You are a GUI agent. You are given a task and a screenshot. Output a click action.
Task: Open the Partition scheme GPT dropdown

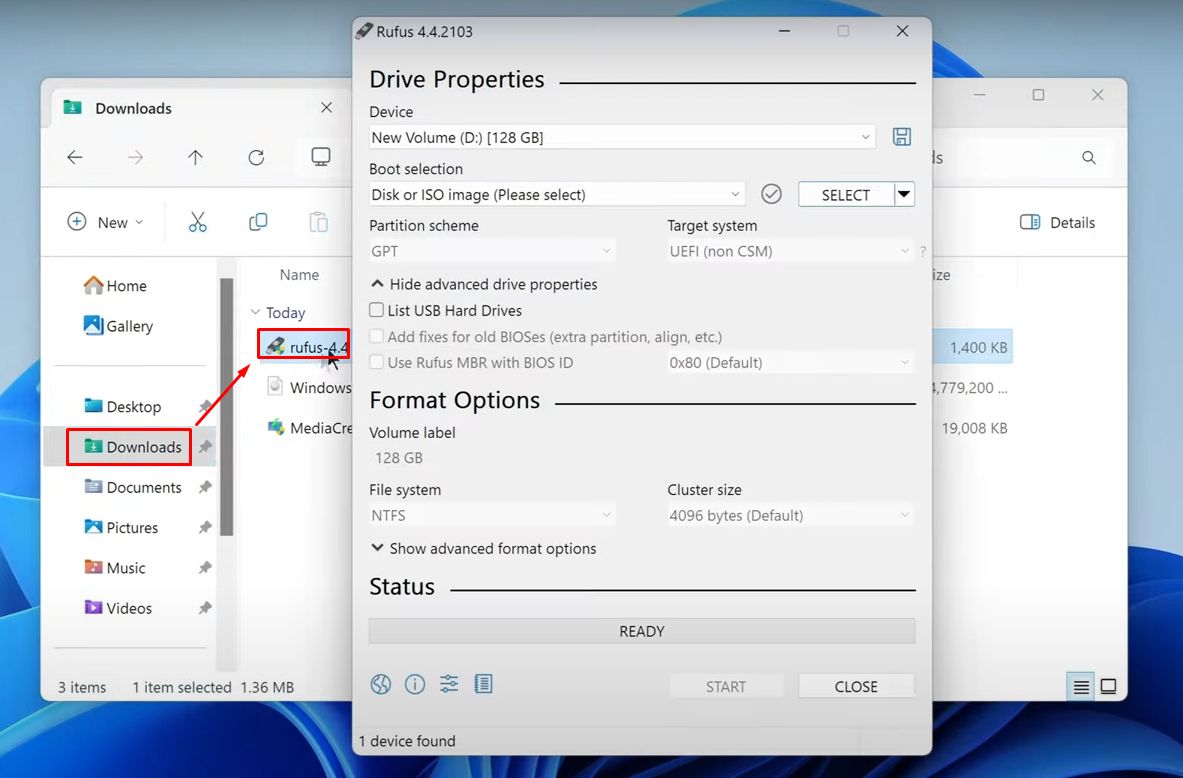(x=492, y=251)
